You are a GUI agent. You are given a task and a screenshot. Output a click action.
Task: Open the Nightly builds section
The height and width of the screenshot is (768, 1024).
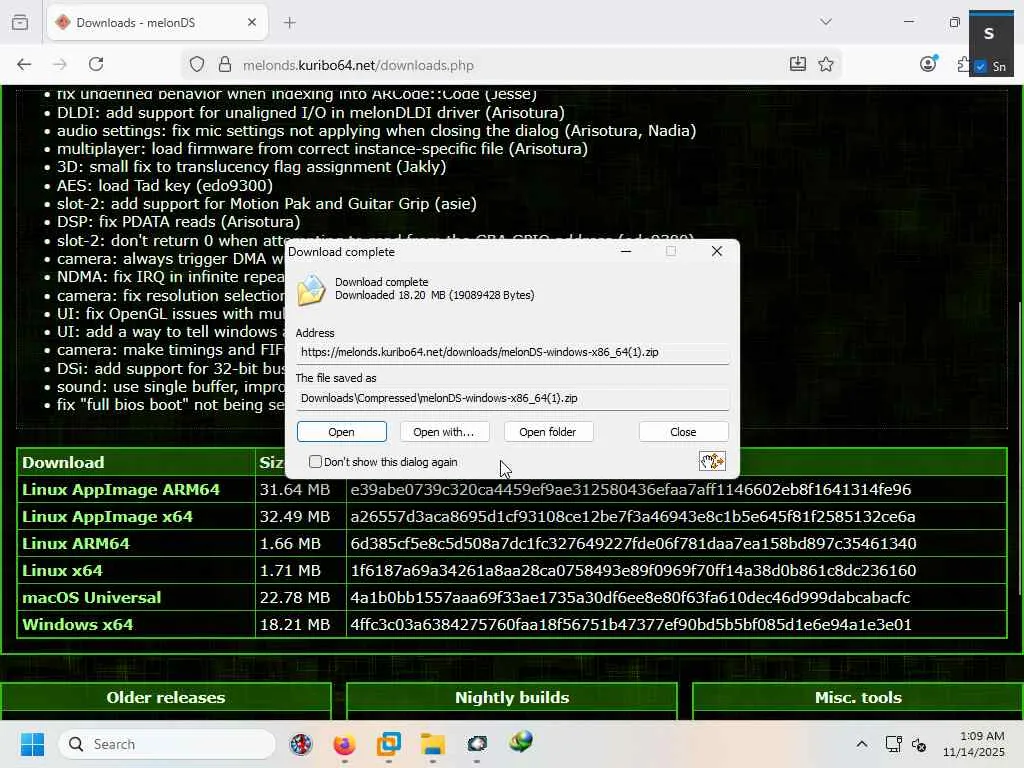click(512, 698)
